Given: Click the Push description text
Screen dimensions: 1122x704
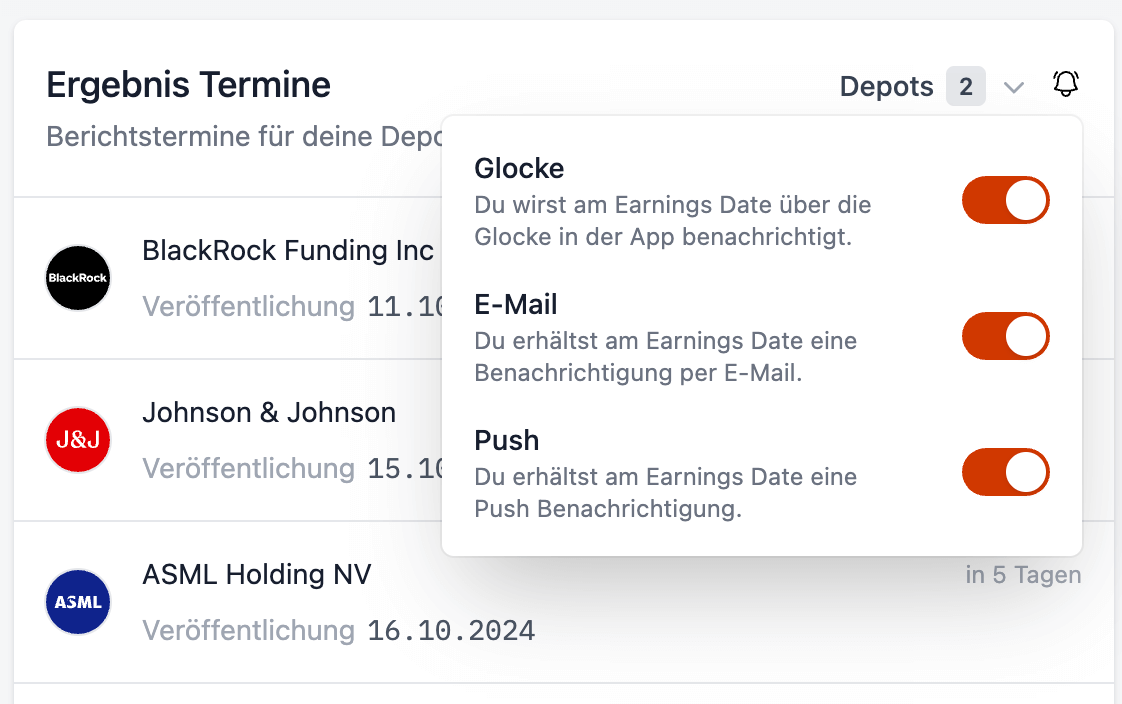Looking at the screenshot, I should pos(665,489).
